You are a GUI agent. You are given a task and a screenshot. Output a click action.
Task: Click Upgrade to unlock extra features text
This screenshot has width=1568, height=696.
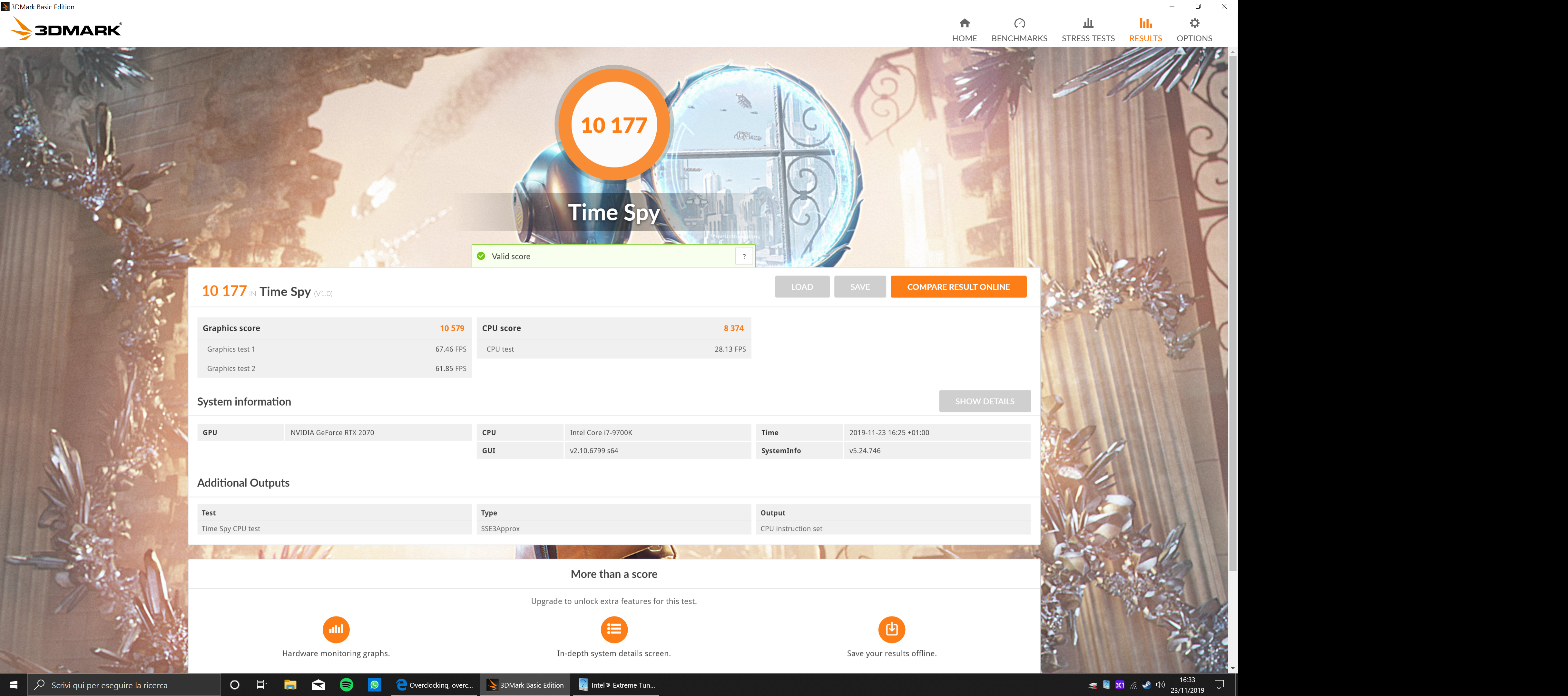click(x=613, y=601)
